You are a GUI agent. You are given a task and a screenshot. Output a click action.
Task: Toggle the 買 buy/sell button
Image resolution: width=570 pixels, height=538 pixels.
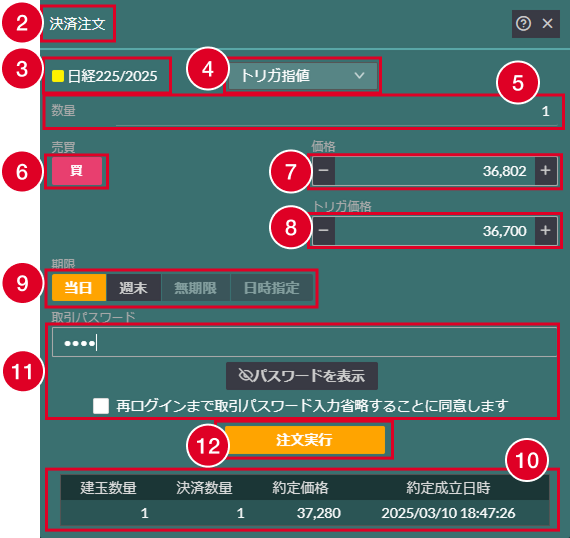tap(77, 170)
